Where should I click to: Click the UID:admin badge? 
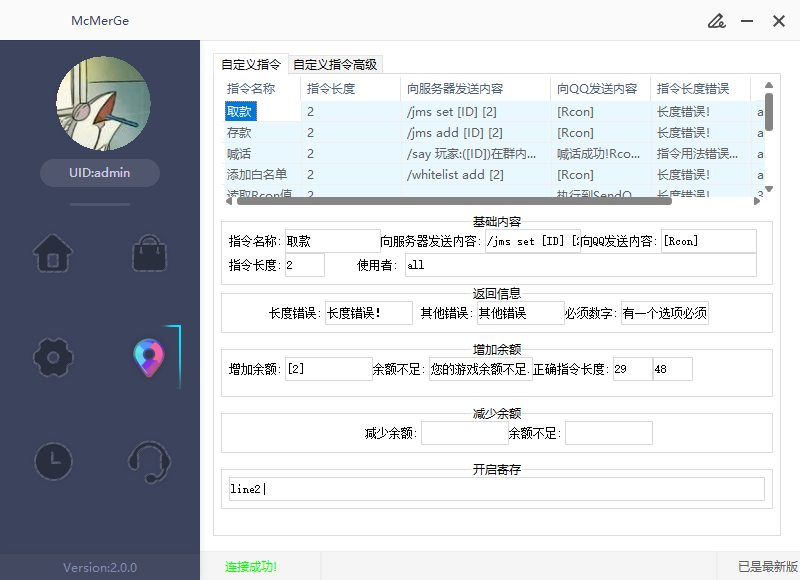pos(100,173)
